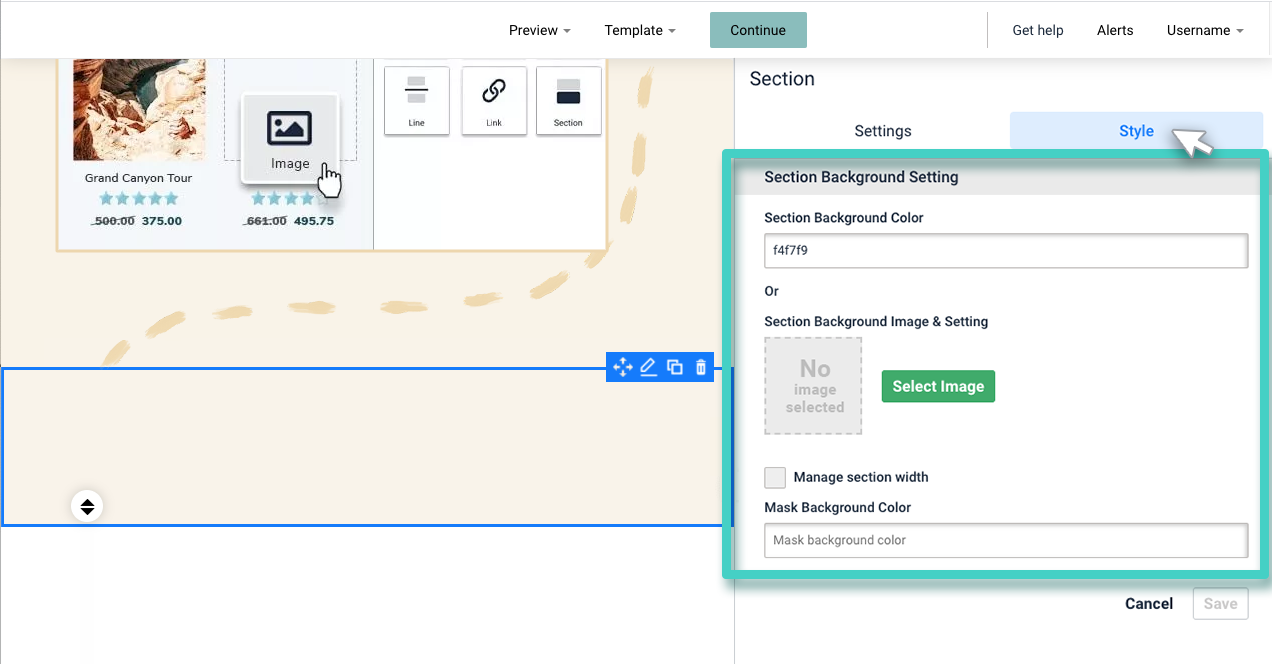The image size is (1272, 664).
Task: Select the Image element tile
Action: tap(290, 138)
